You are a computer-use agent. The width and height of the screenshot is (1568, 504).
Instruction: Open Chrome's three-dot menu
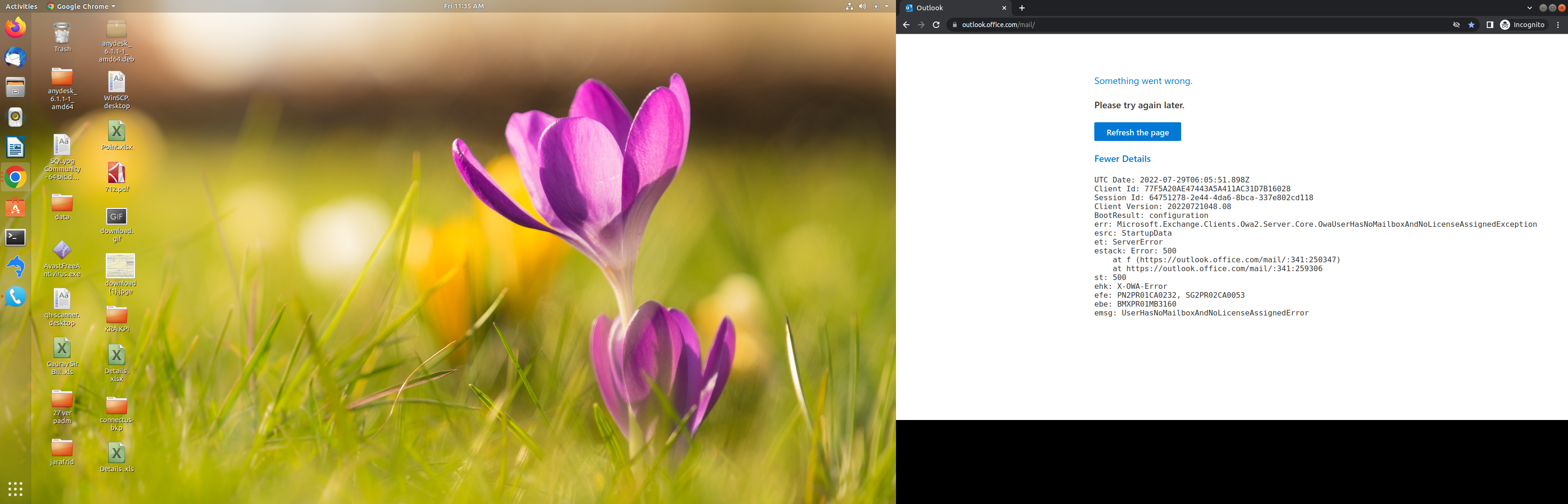point(1558,25)
